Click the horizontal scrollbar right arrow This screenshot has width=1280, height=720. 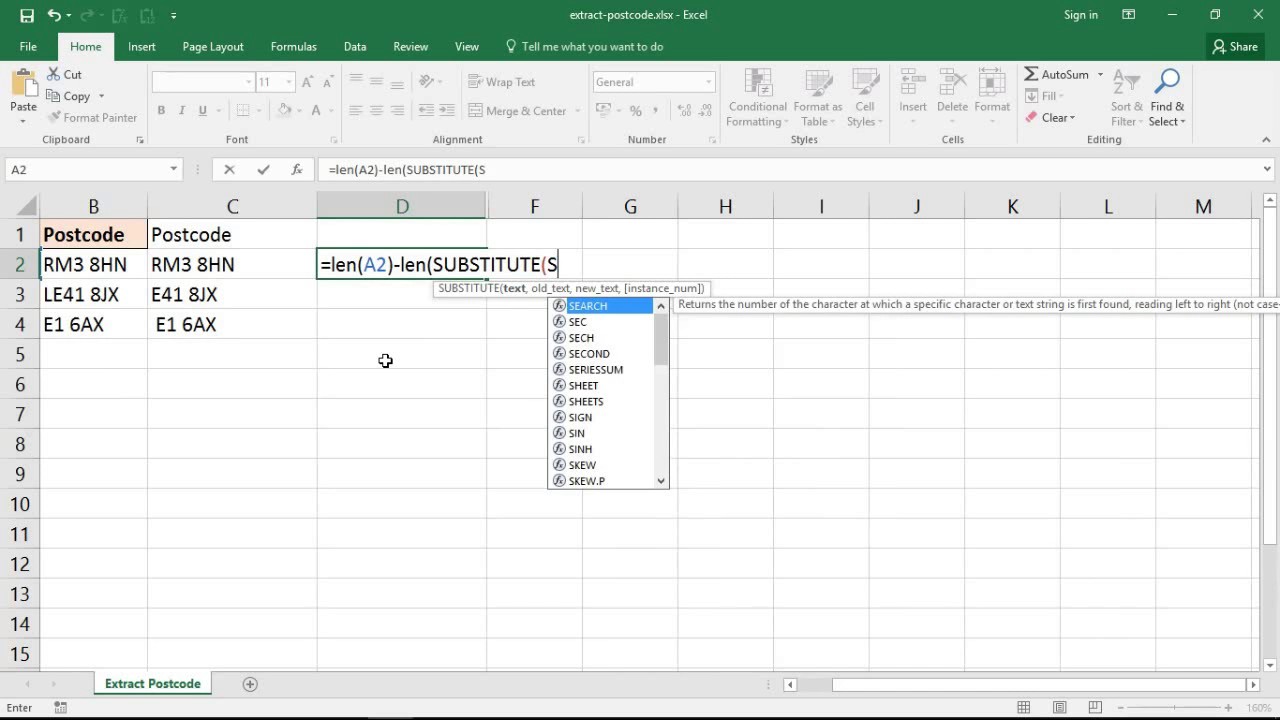click(x=1252, y=685)
